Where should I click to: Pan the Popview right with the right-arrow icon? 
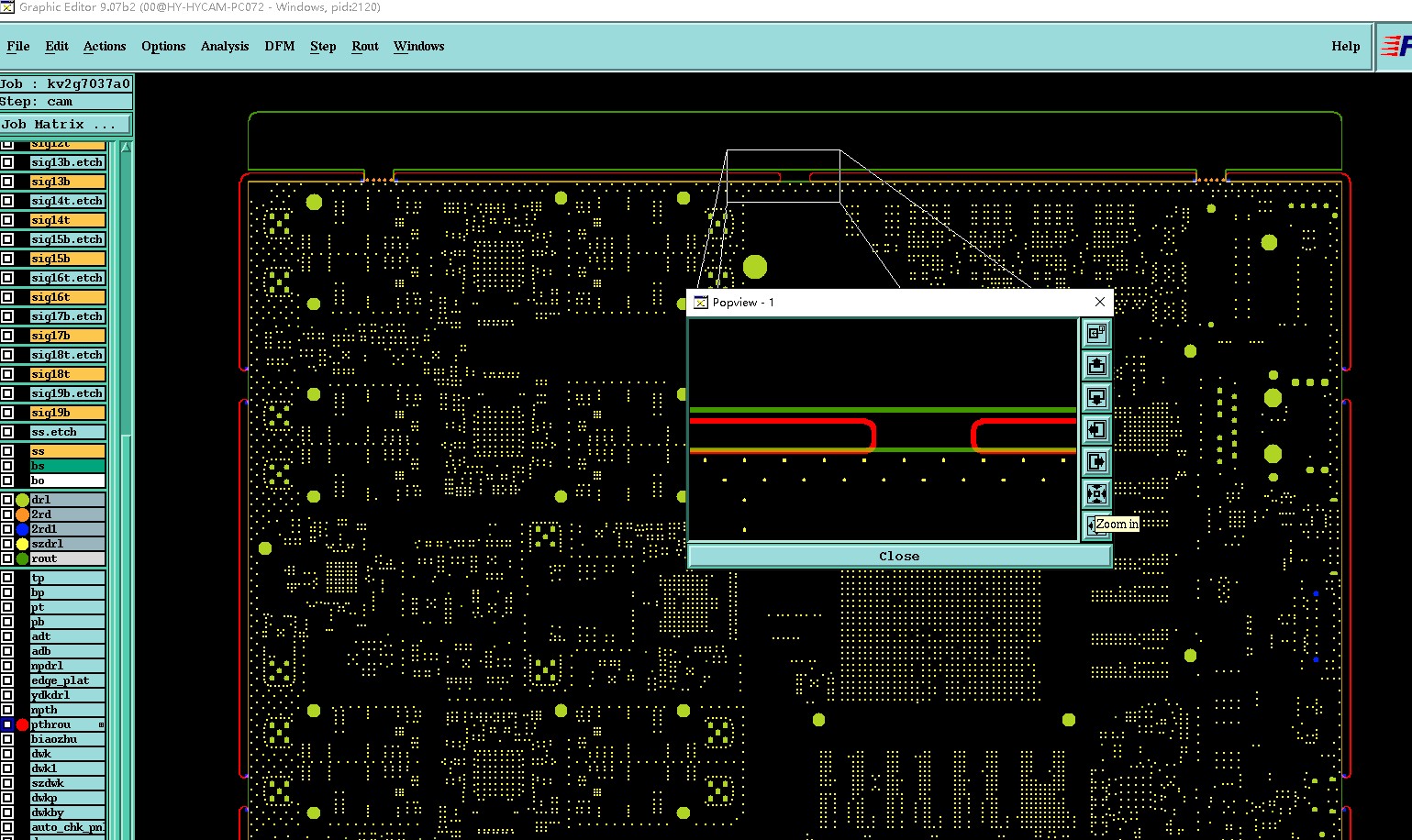point(1096,462)
